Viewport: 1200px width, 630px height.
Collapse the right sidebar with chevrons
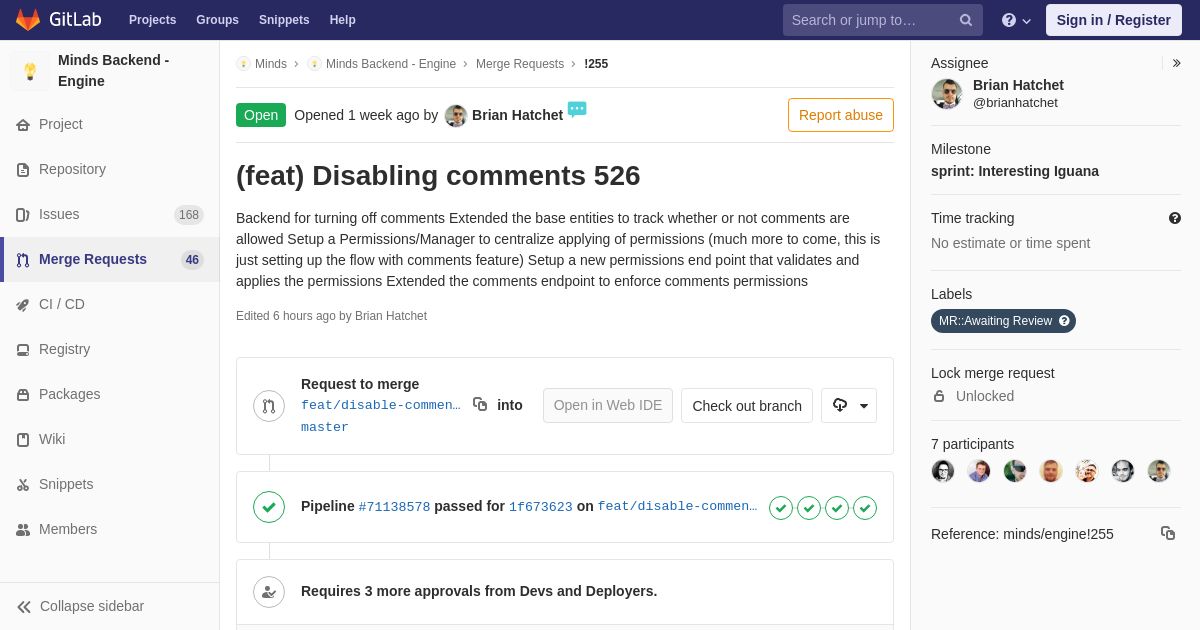point(1176,63)
